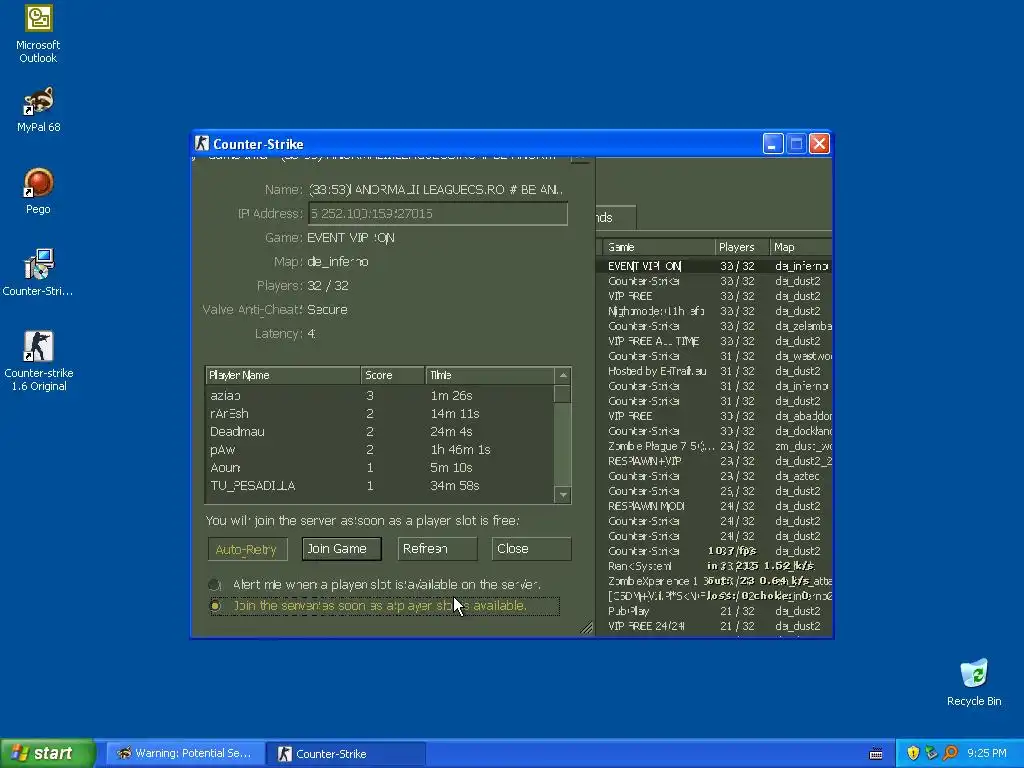Sort the server list by Game column

pyautogui.click(x=658, y=248)
